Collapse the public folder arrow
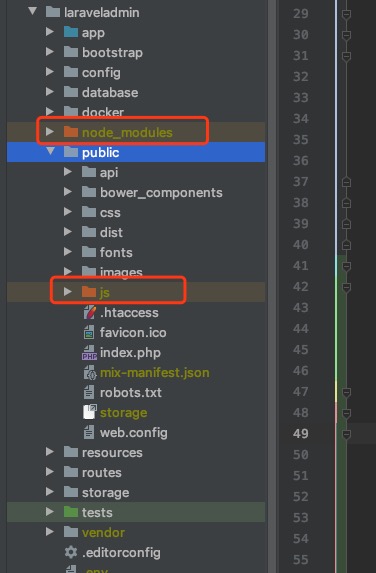 pos(50,151)
